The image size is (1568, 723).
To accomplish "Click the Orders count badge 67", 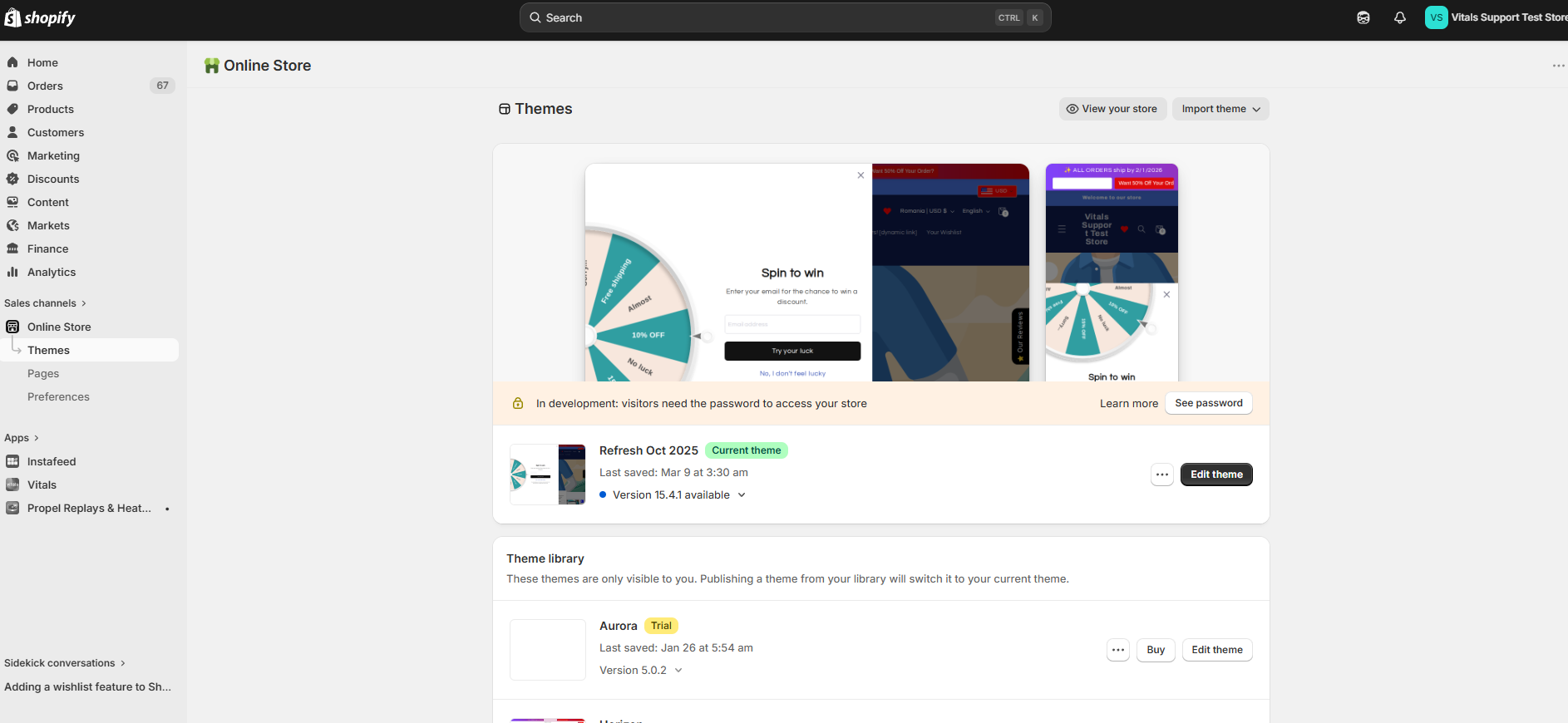I will [162, 86].
